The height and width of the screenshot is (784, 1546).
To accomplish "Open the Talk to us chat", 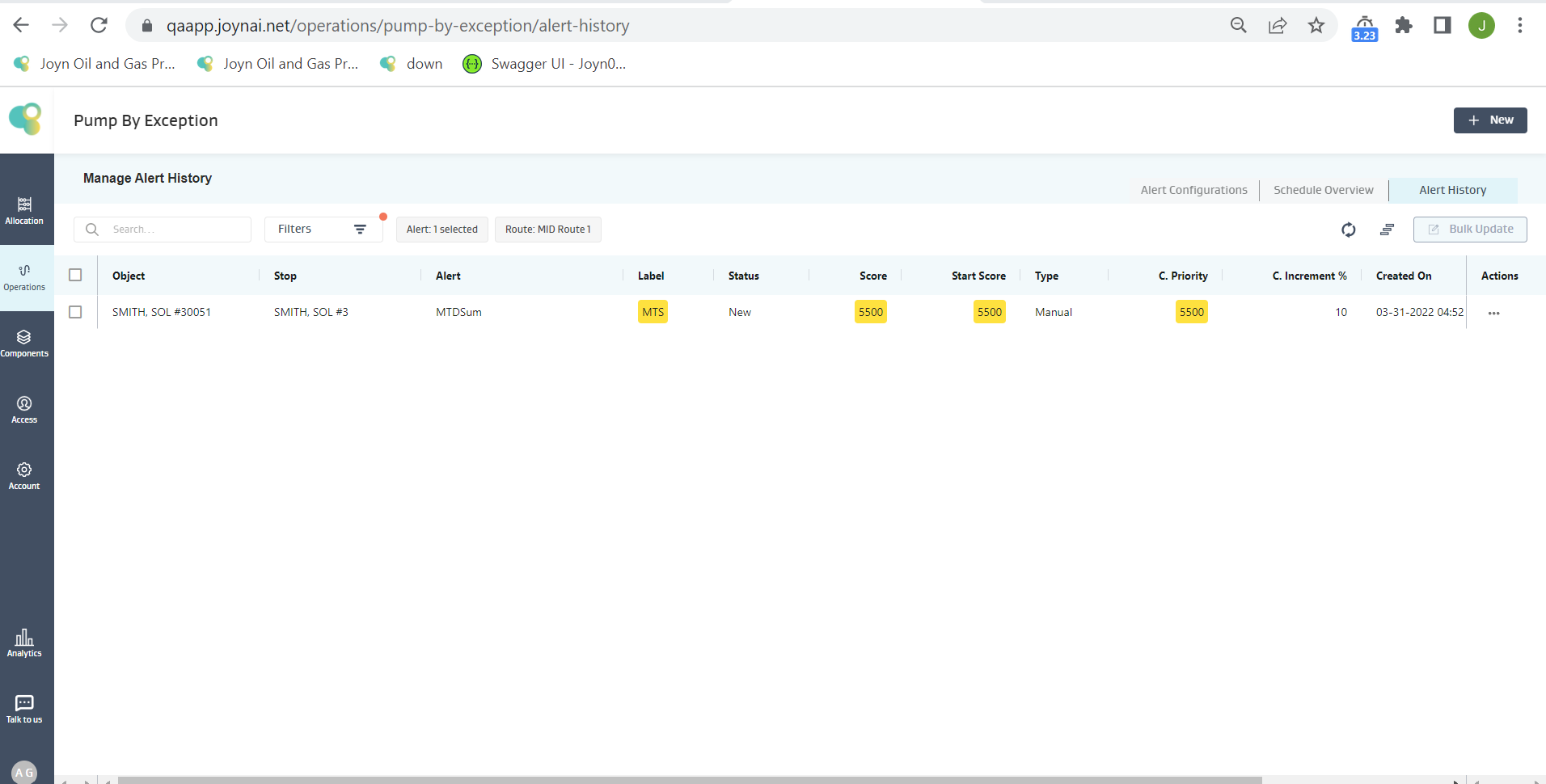I will click(x=24, y=709).
